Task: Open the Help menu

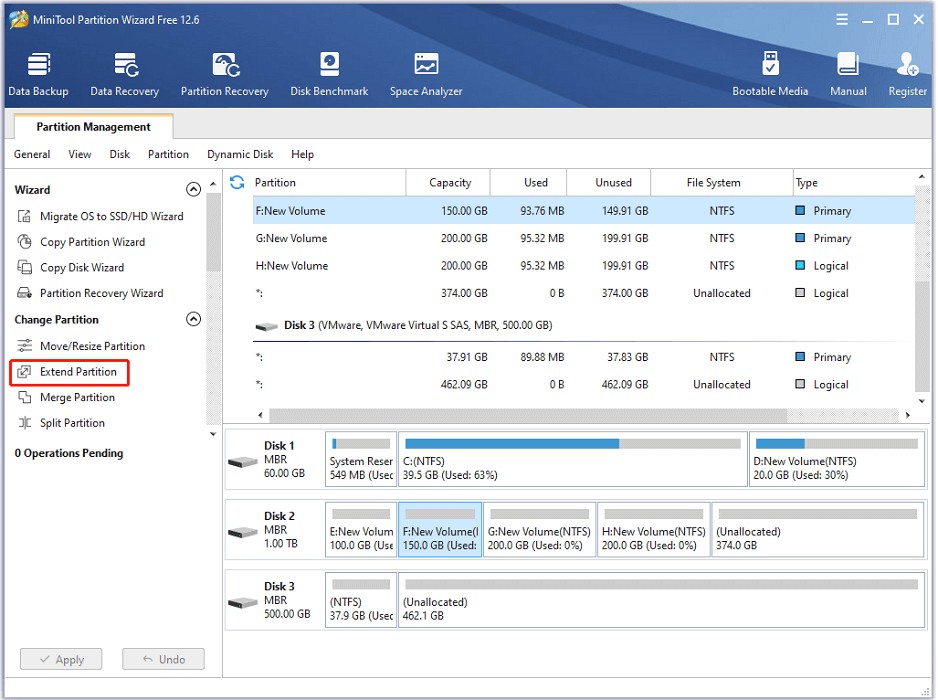Action: (302, 154)
